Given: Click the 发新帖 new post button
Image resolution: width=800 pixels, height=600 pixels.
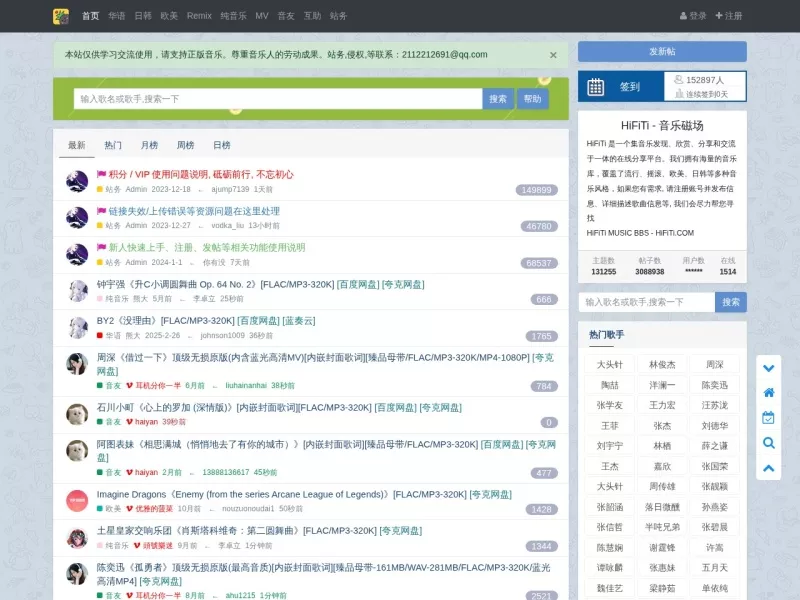Looking at the screenshot, I should (662, 52).
